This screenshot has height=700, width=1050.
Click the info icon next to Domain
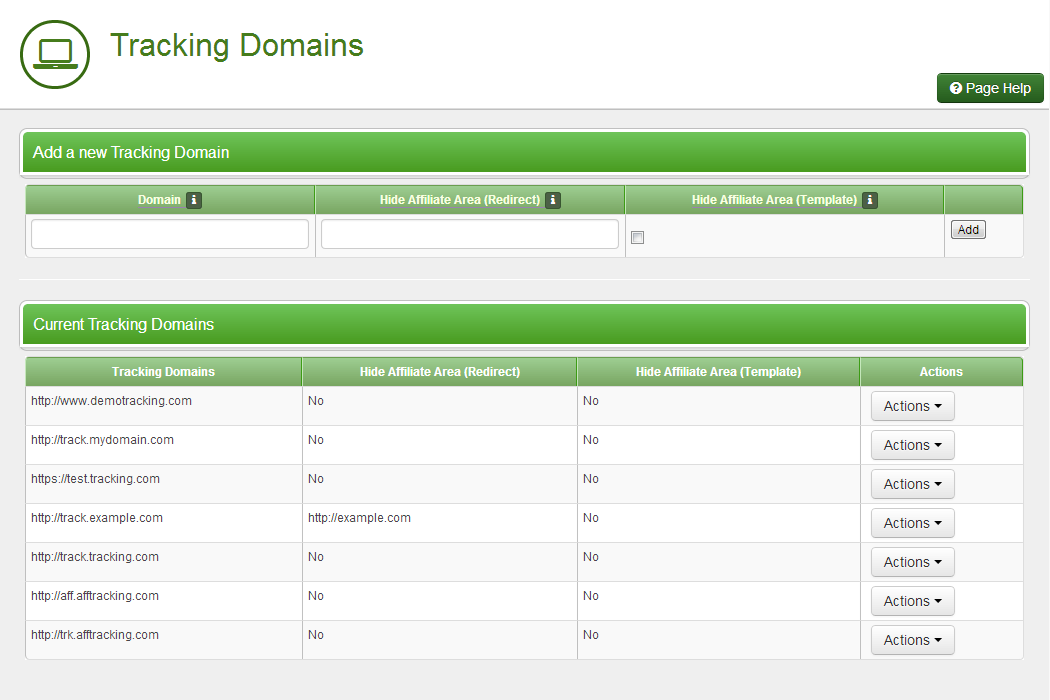pos(194,200)
